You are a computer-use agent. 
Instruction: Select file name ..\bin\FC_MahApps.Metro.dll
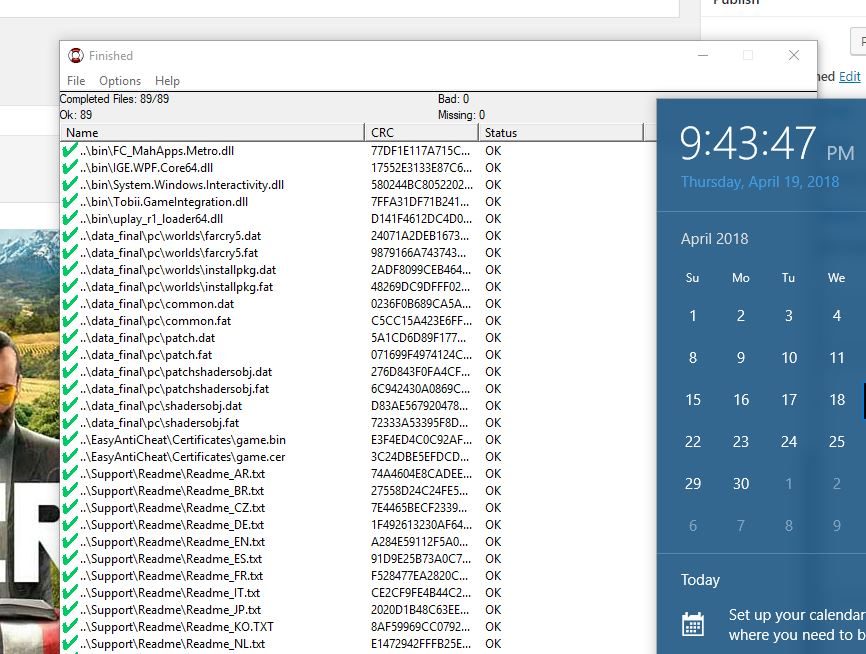[157, 151]
